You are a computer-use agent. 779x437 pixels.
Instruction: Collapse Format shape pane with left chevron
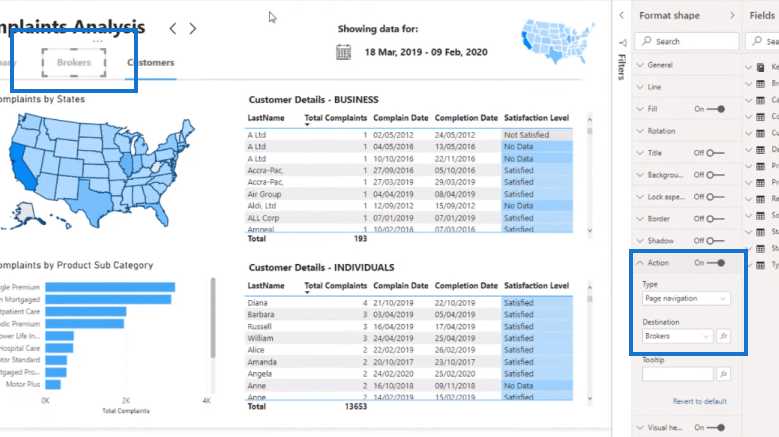pos(622,15)
